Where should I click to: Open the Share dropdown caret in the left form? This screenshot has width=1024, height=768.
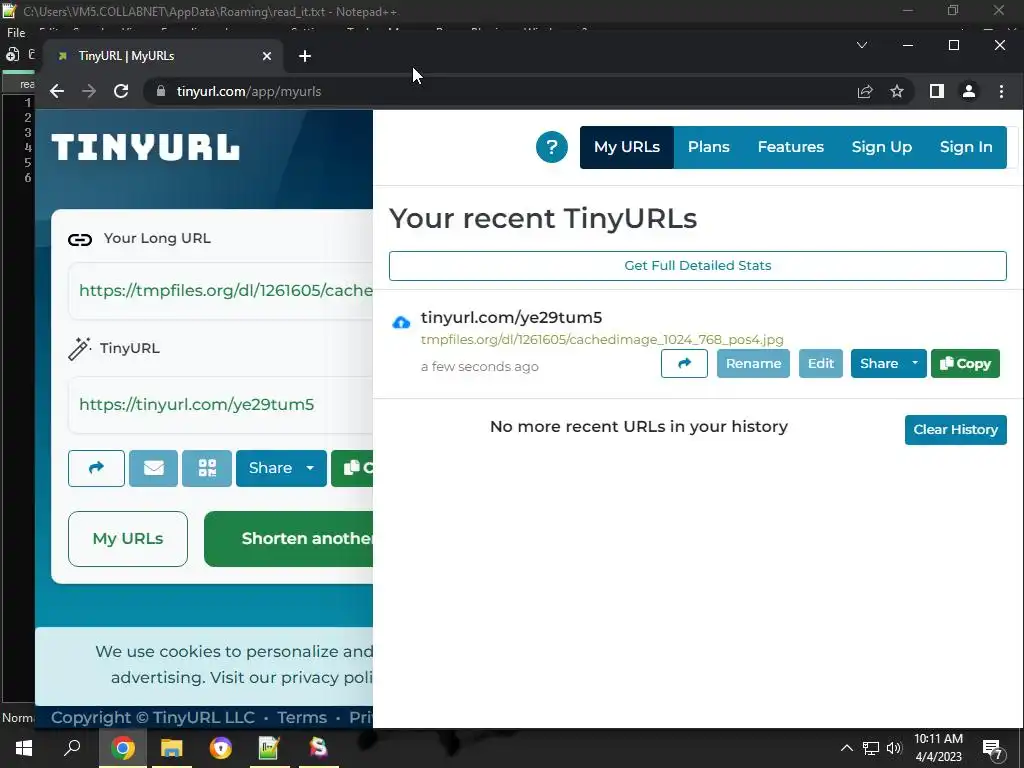[310, 468]
